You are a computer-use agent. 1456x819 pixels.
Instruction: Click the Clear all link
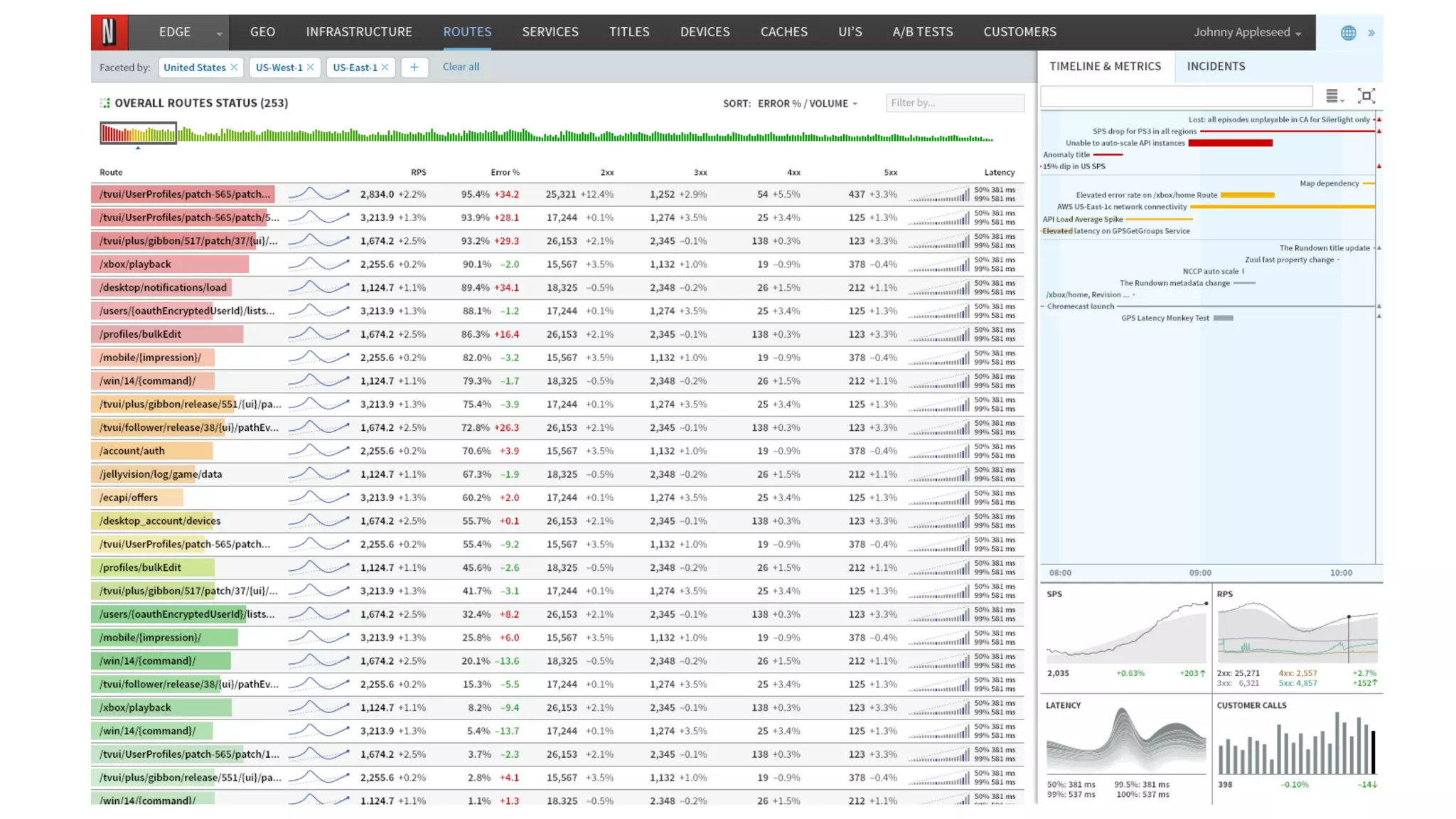point(461,67)
